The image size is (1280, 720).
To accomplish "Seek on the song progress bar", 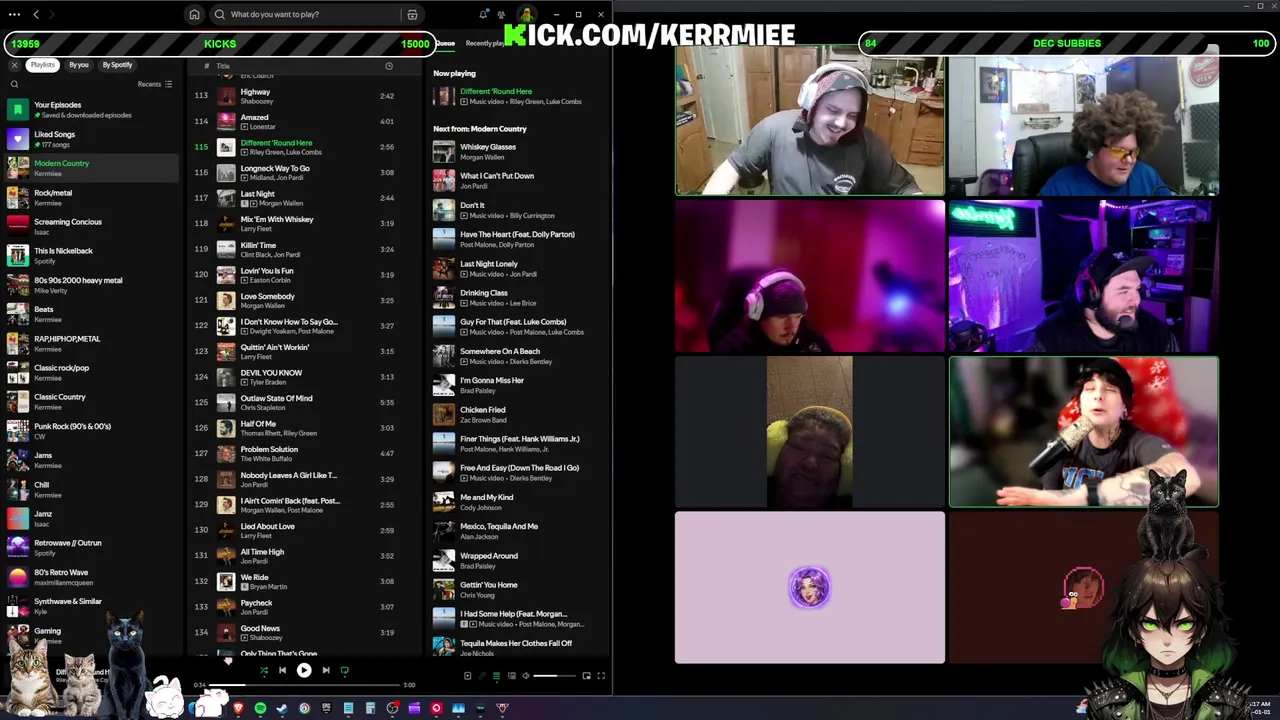I will tap(304, 685).
